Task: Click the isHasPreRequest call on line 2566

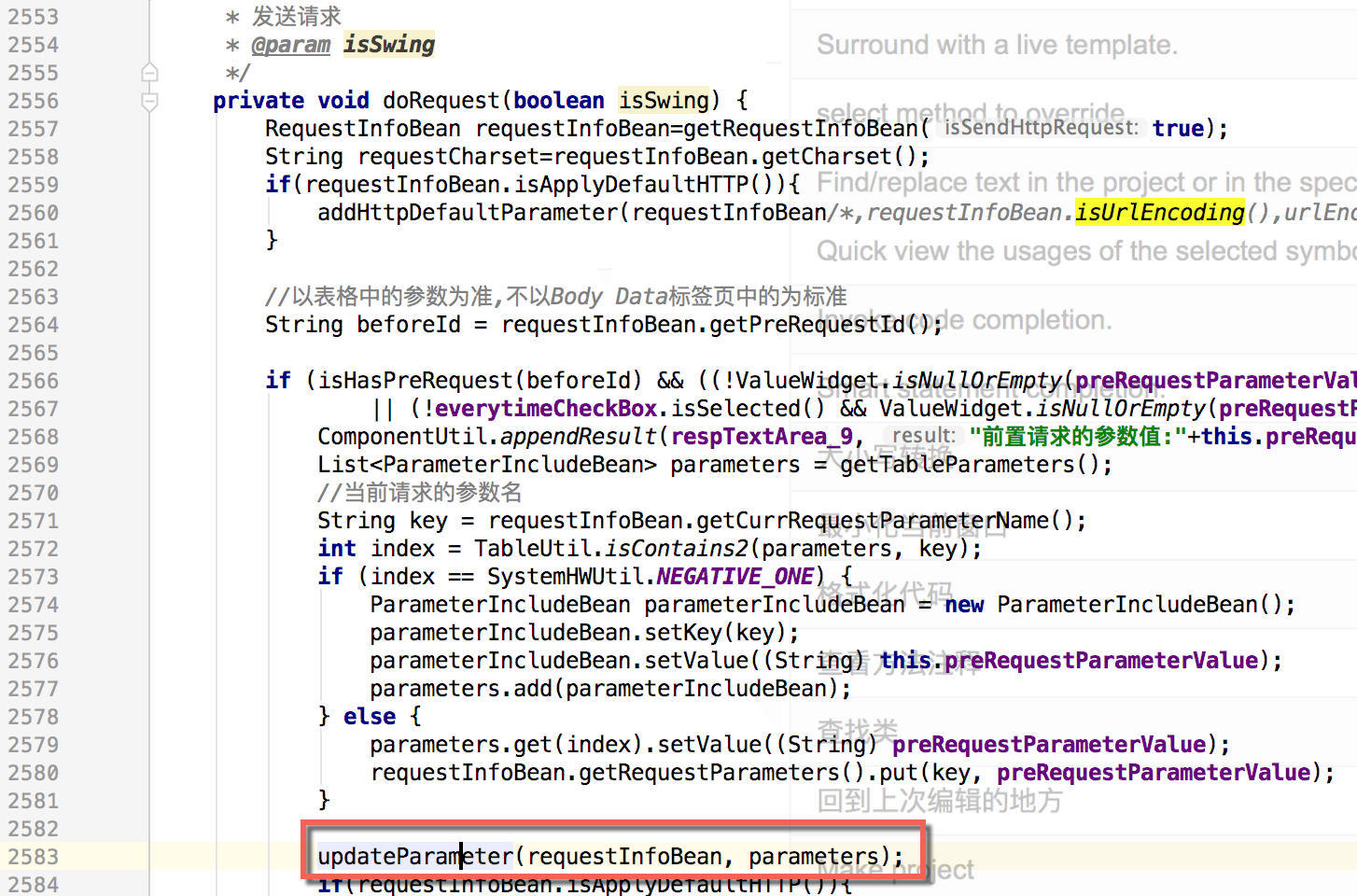Action: (416, 381)
